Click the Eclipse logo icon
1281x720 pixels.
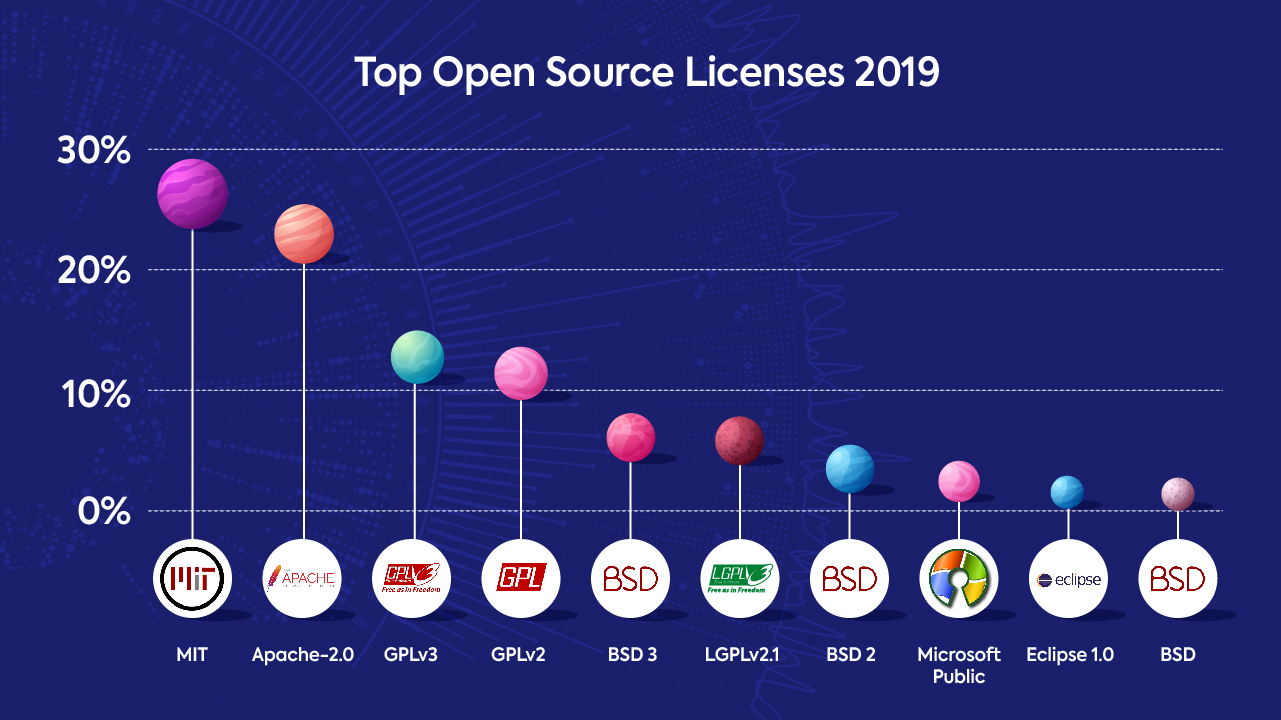[x=1068, y=578]
